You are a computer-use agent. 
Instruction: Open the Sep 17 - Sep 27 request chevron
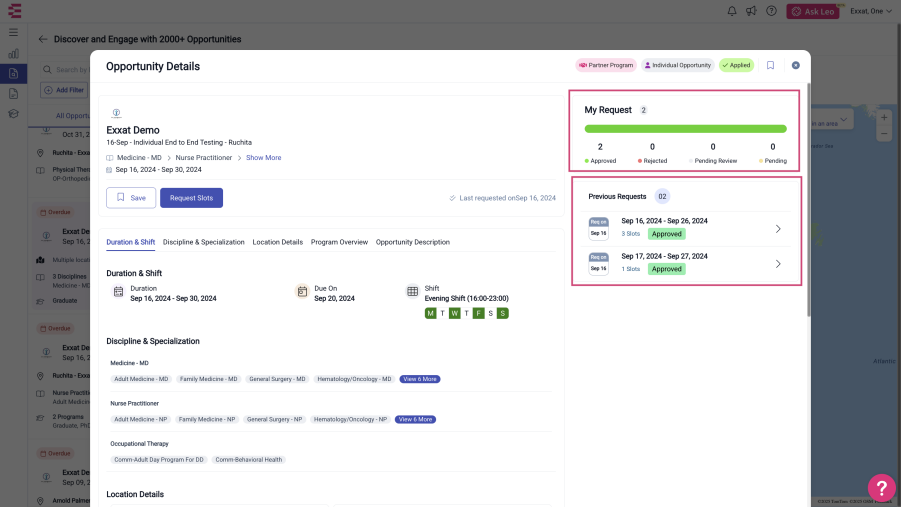point(778,264)
